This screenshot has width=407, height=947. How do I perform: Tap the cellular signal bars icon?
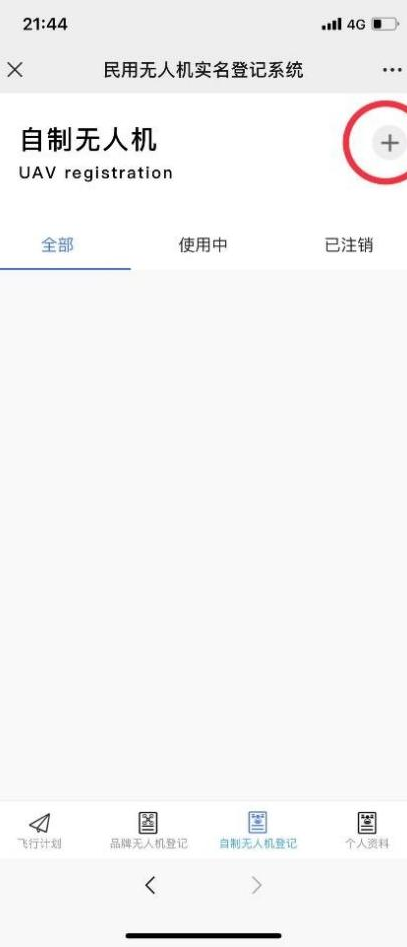pyautogui.click(x=332, y=24)
